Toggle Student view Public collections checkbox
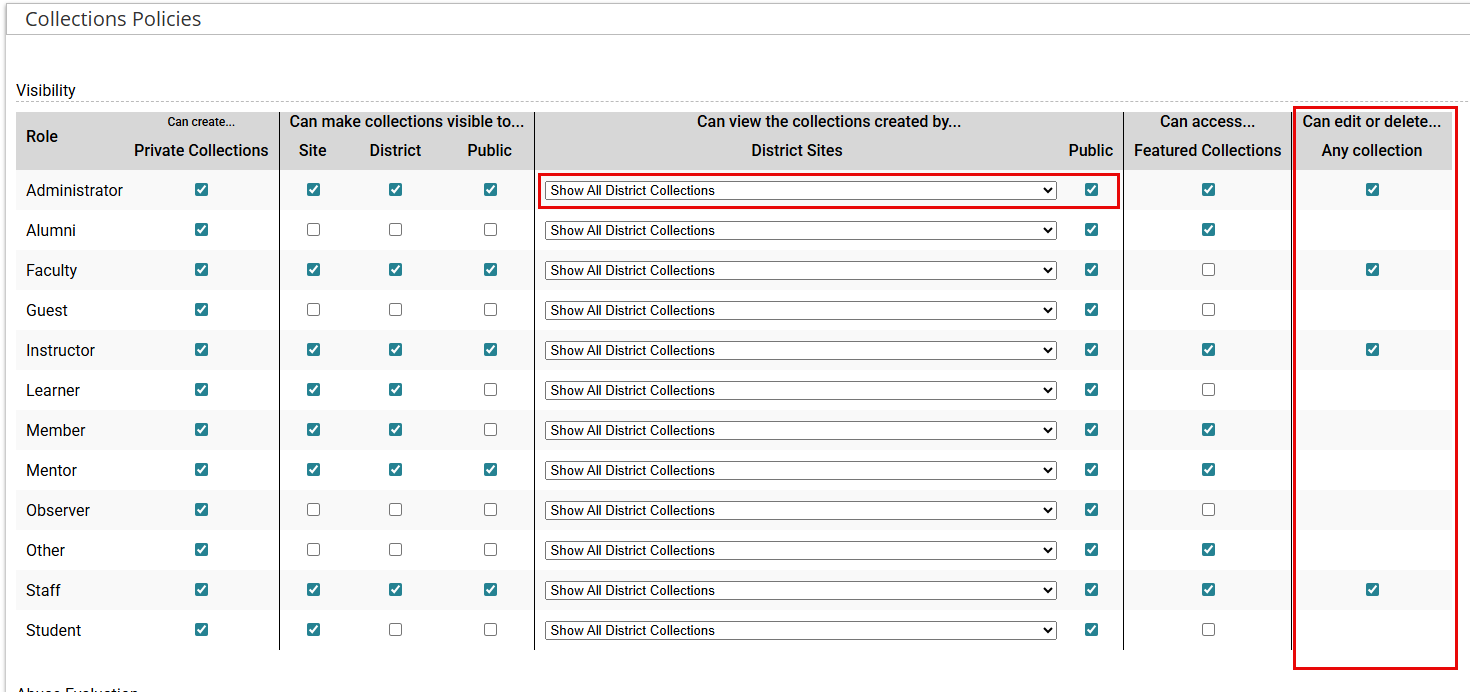The width and height of the screenshot is (1470, 692). [1092, 630]
